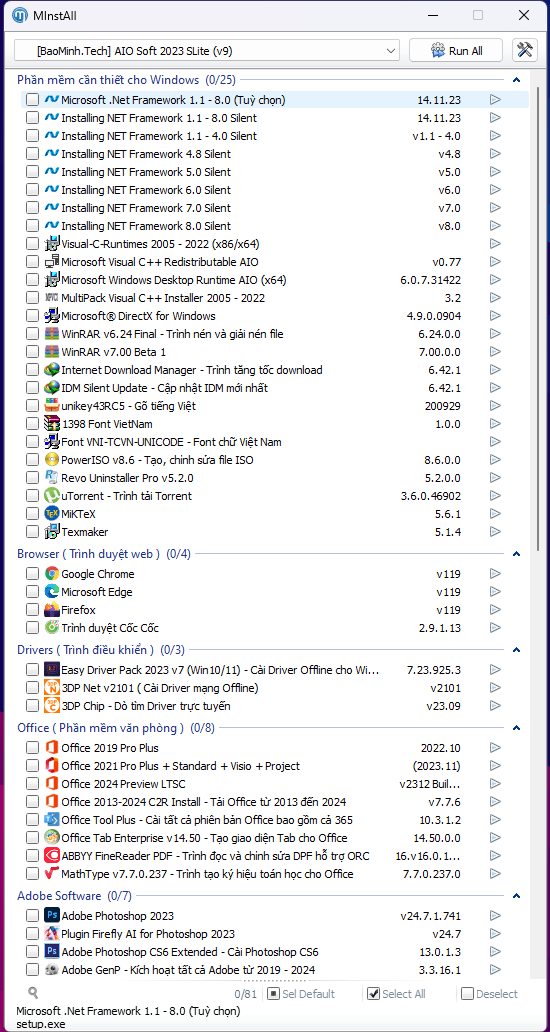Click the Run All button

coord(457,51)
